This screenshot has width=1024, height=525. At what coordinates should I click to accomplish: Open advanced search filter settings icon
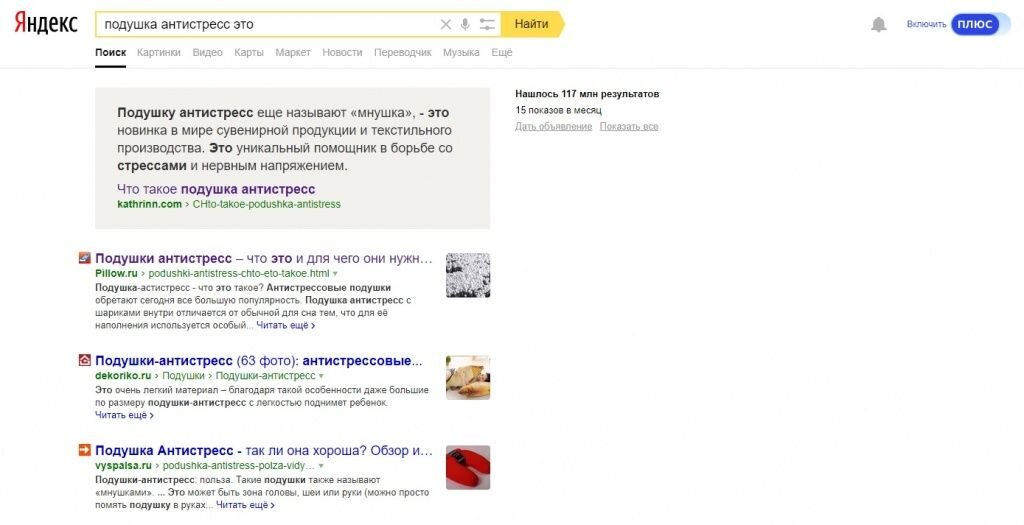pos(487,24)
